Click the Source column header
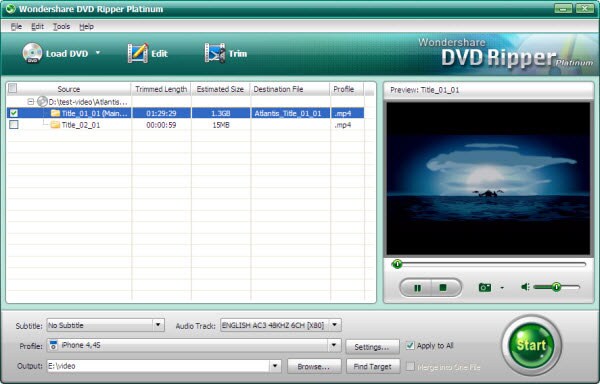This screenshot has height=384, width=600. [69, 89]
